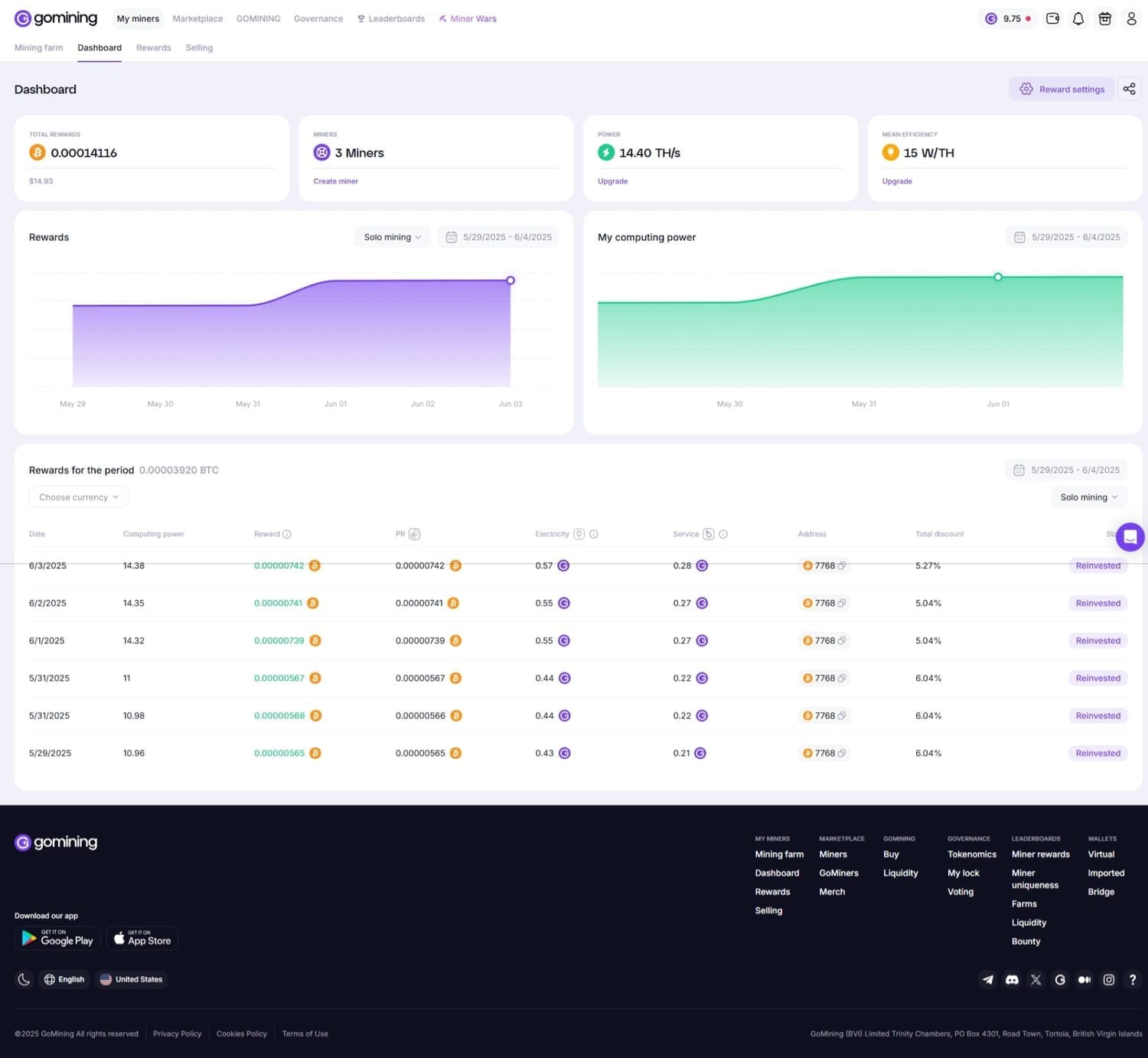Image resolution: width=1148 pixels, height=1058 pixels.
Task: Open user profile icon
Action: (1131, 18)
